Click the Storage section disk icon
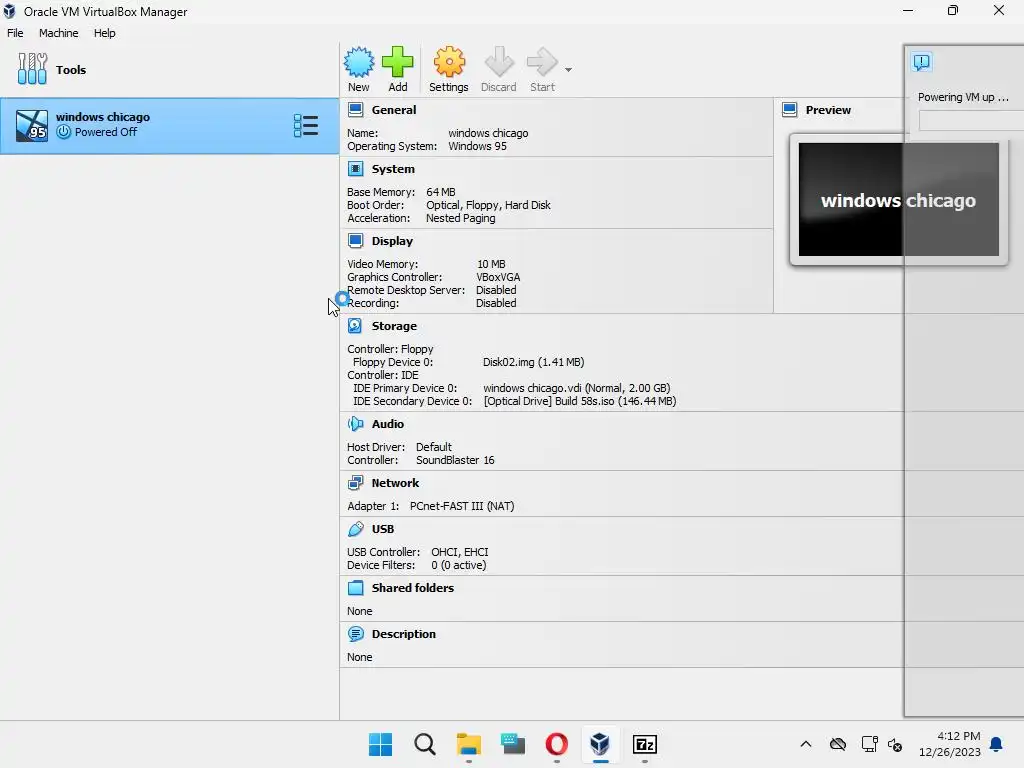The width and height of the screenshot is (1024, 768). (x=355, y=326)
